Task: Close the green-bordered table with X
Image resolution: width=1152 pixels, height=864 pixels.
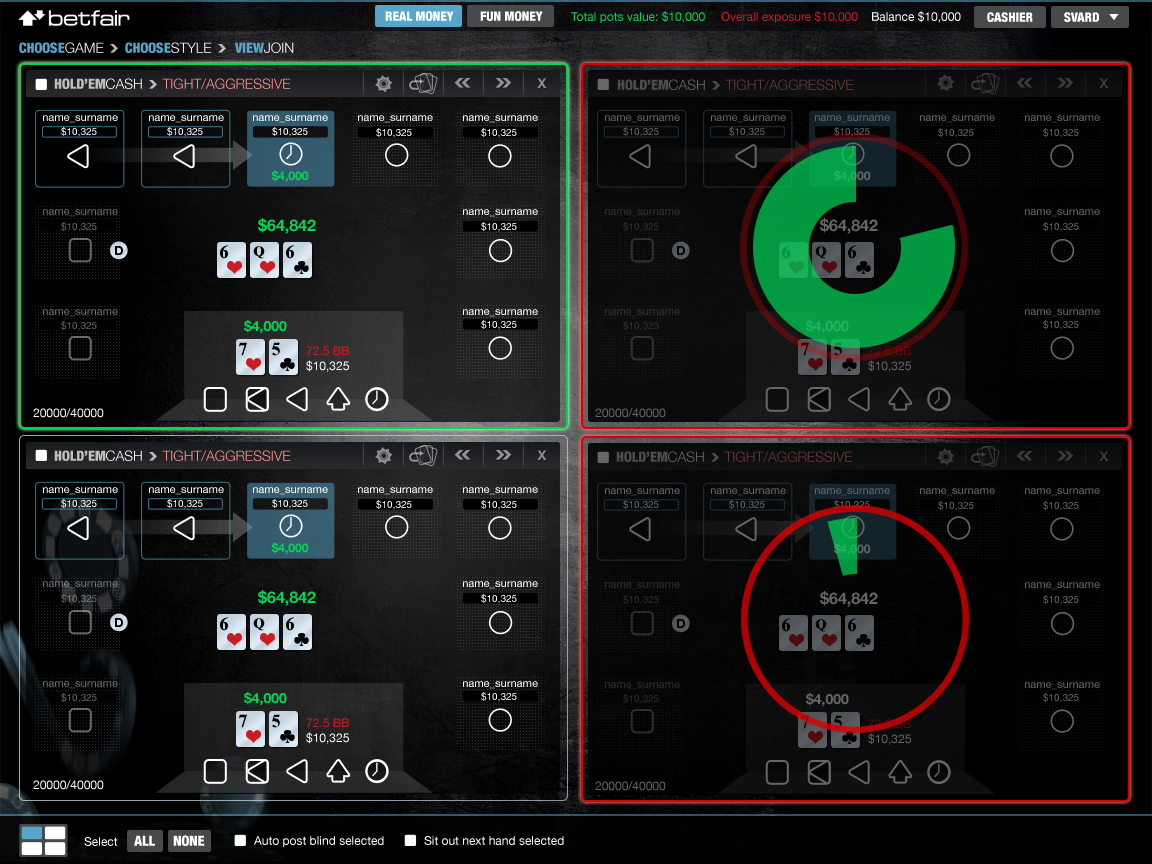Action: [541, 84]
